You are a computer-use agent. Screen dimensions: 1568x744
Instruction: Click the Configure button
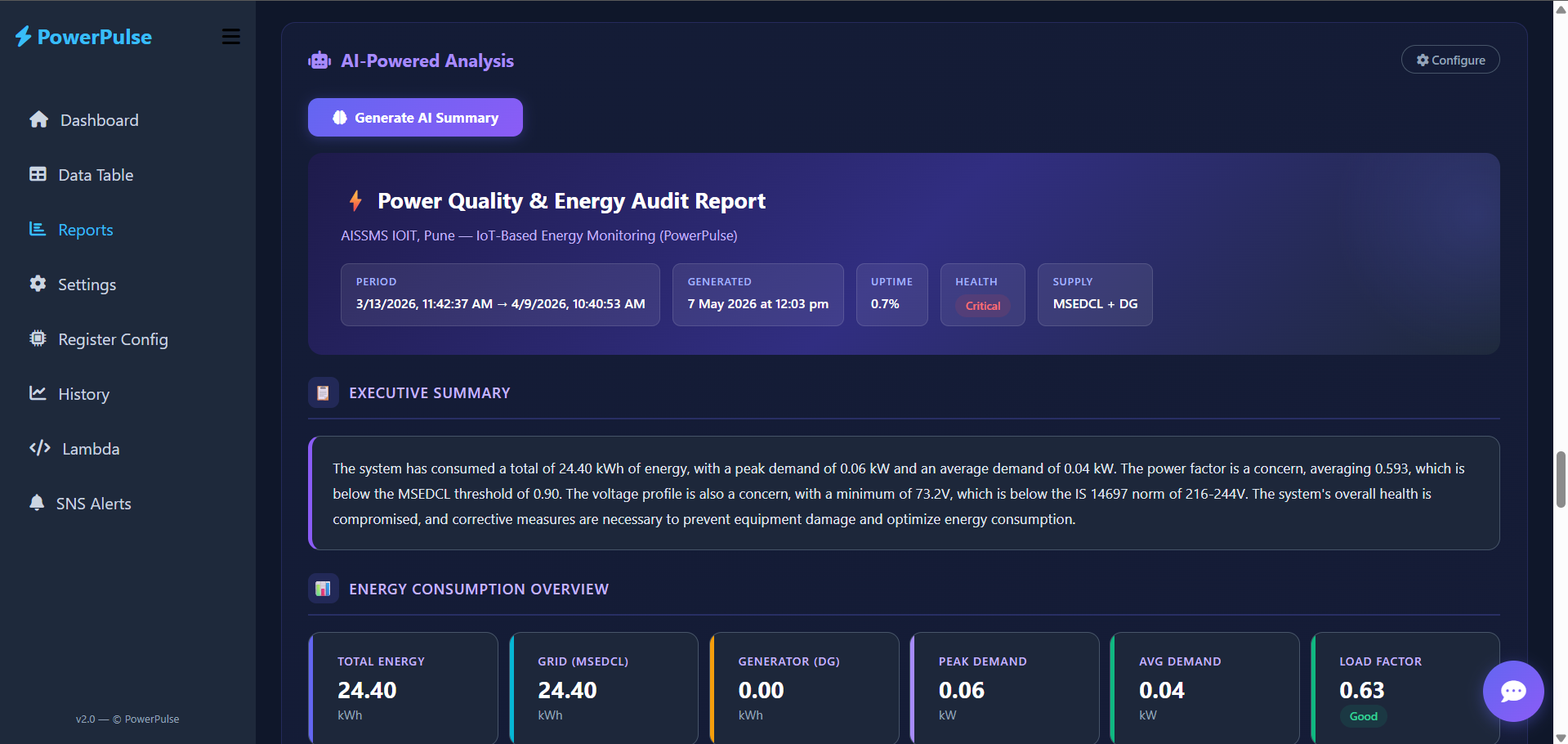point(1450,60)
